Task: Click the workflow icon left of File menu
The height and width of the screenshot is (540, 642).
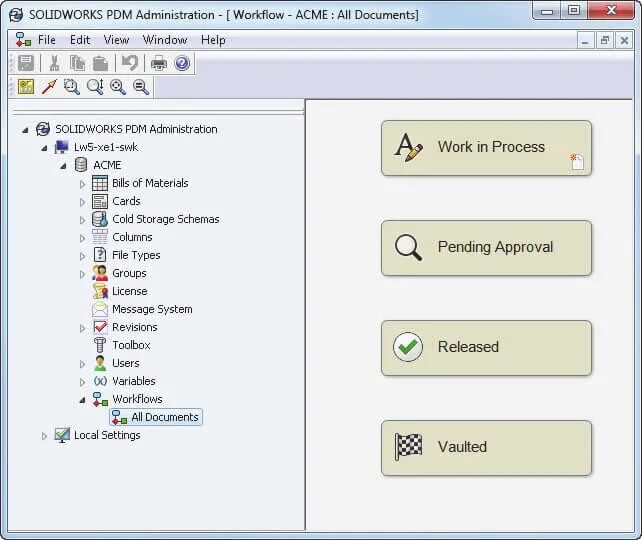Action: tap(23, 40)
